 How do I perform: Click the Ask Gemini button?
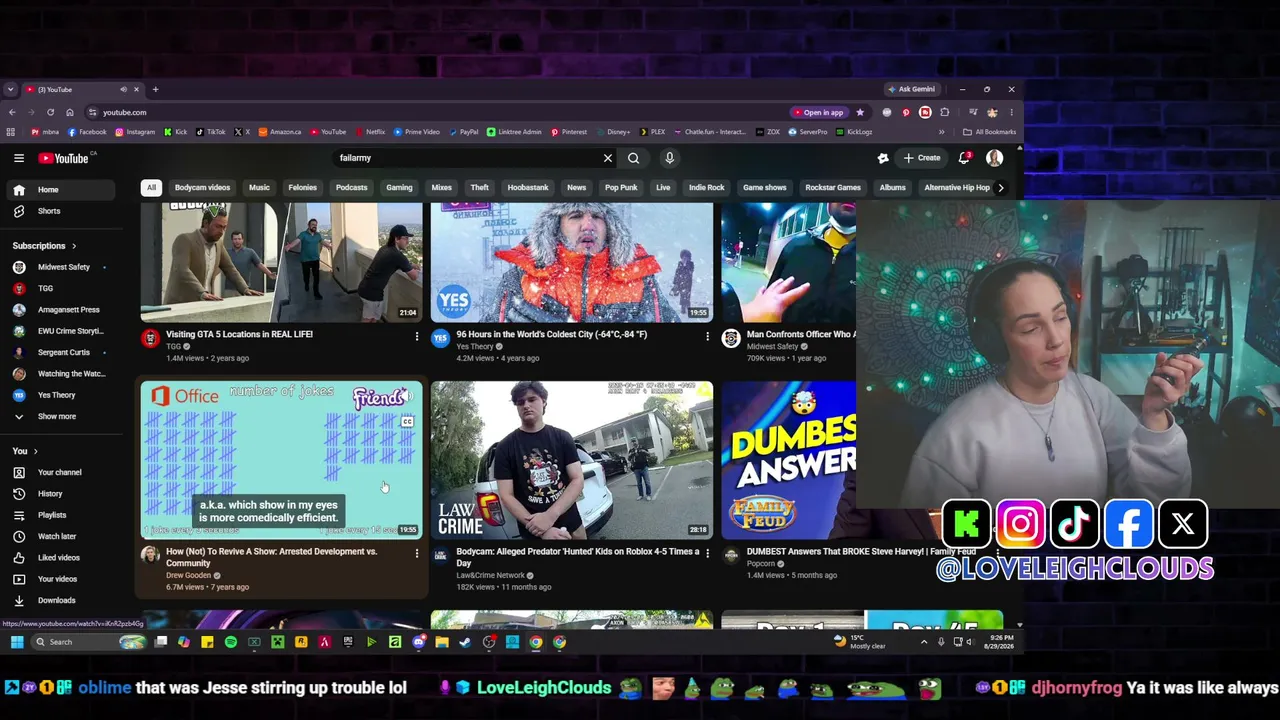tap(911, 89)
